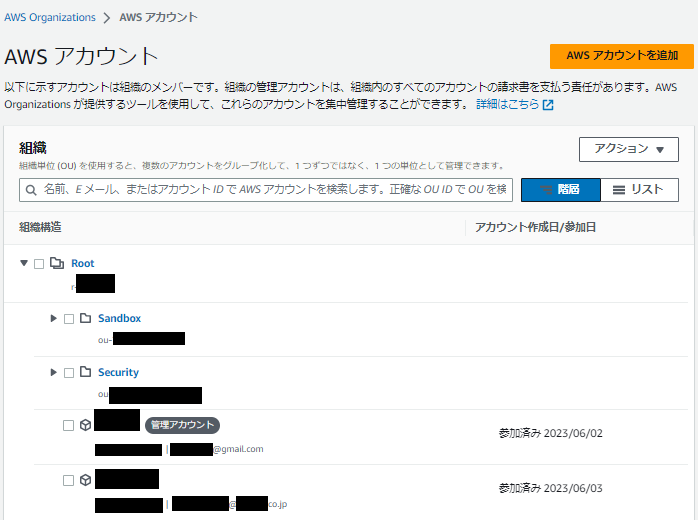Open the 詳細はこちら help link
This screenshot has height=520, width=698.
[x=507, y=105]
